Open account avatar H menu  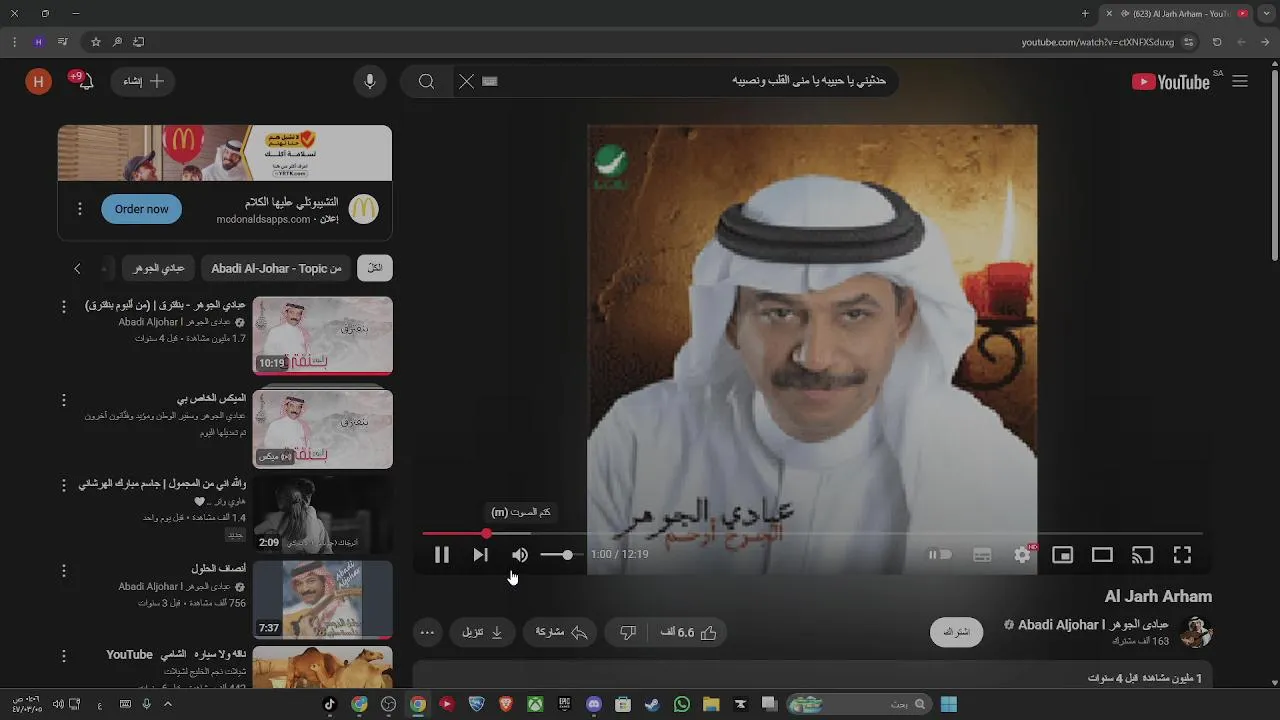[x=38, y=82]
